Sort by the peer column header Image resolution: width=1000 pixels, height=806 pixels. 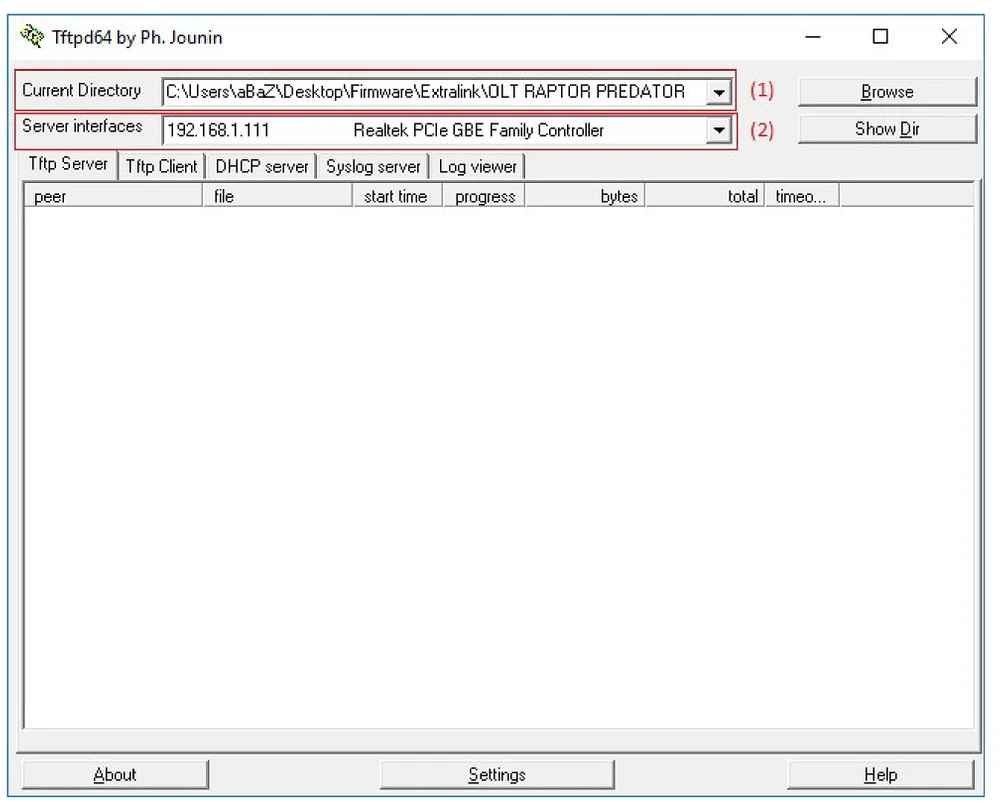point(112,197)
